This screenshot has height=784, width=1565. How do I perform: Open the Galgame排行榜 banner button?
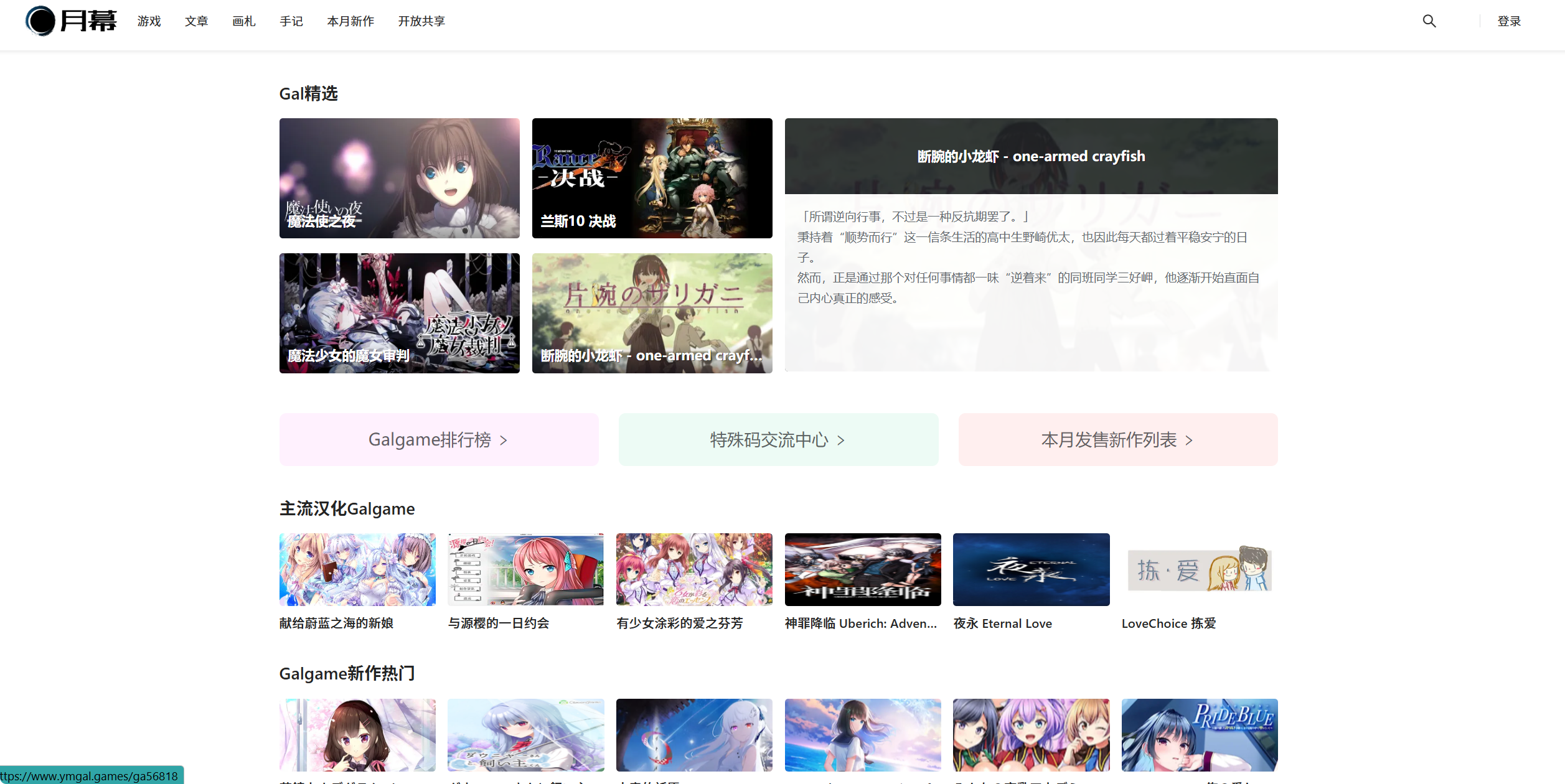[438, 440]
